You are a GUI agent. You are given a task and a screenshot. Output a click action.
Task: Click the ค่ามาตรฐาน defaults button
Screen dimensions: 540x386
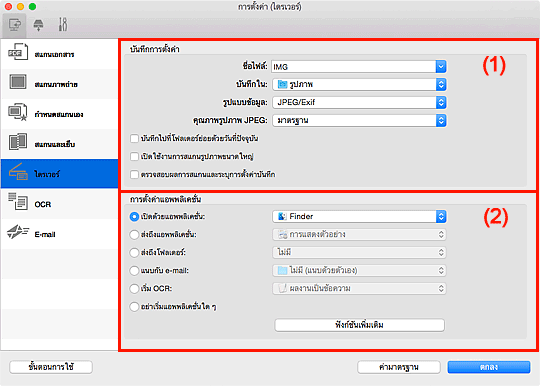(399, 367)
